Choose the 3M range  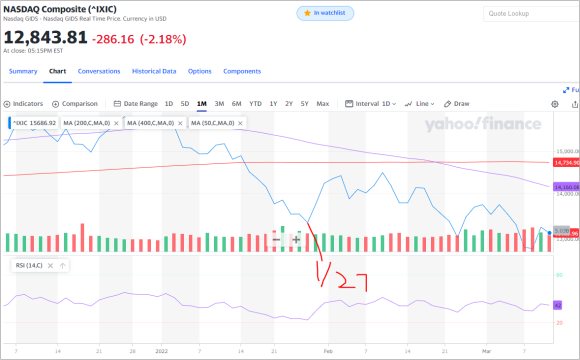(x=219, y=104)
